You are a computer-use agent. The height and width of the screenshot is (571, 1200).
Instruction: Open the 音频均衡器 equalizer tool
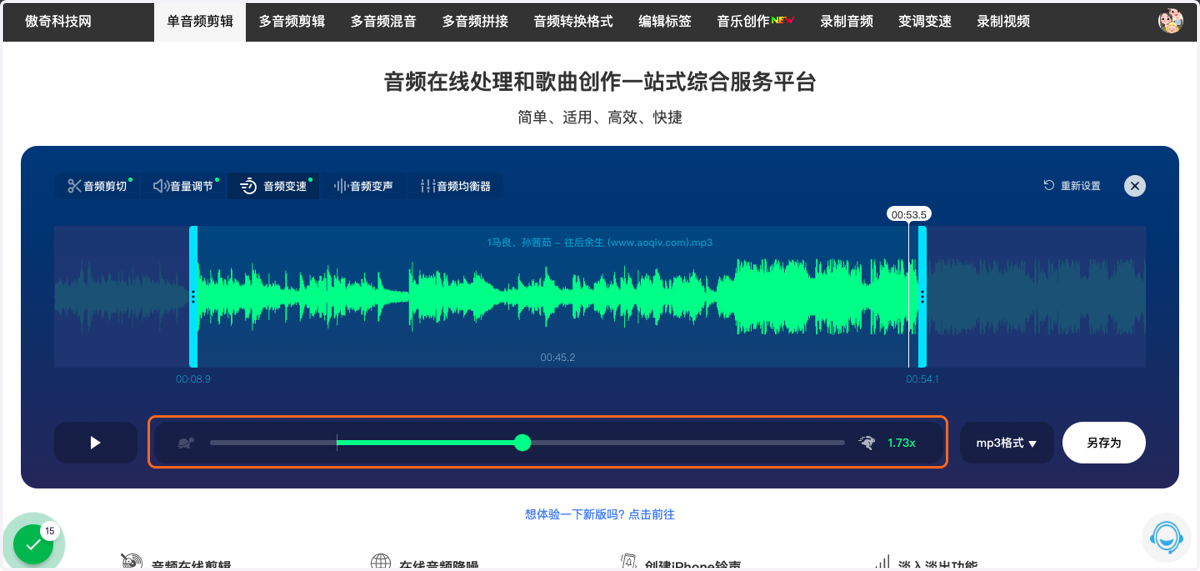point(456,186)
